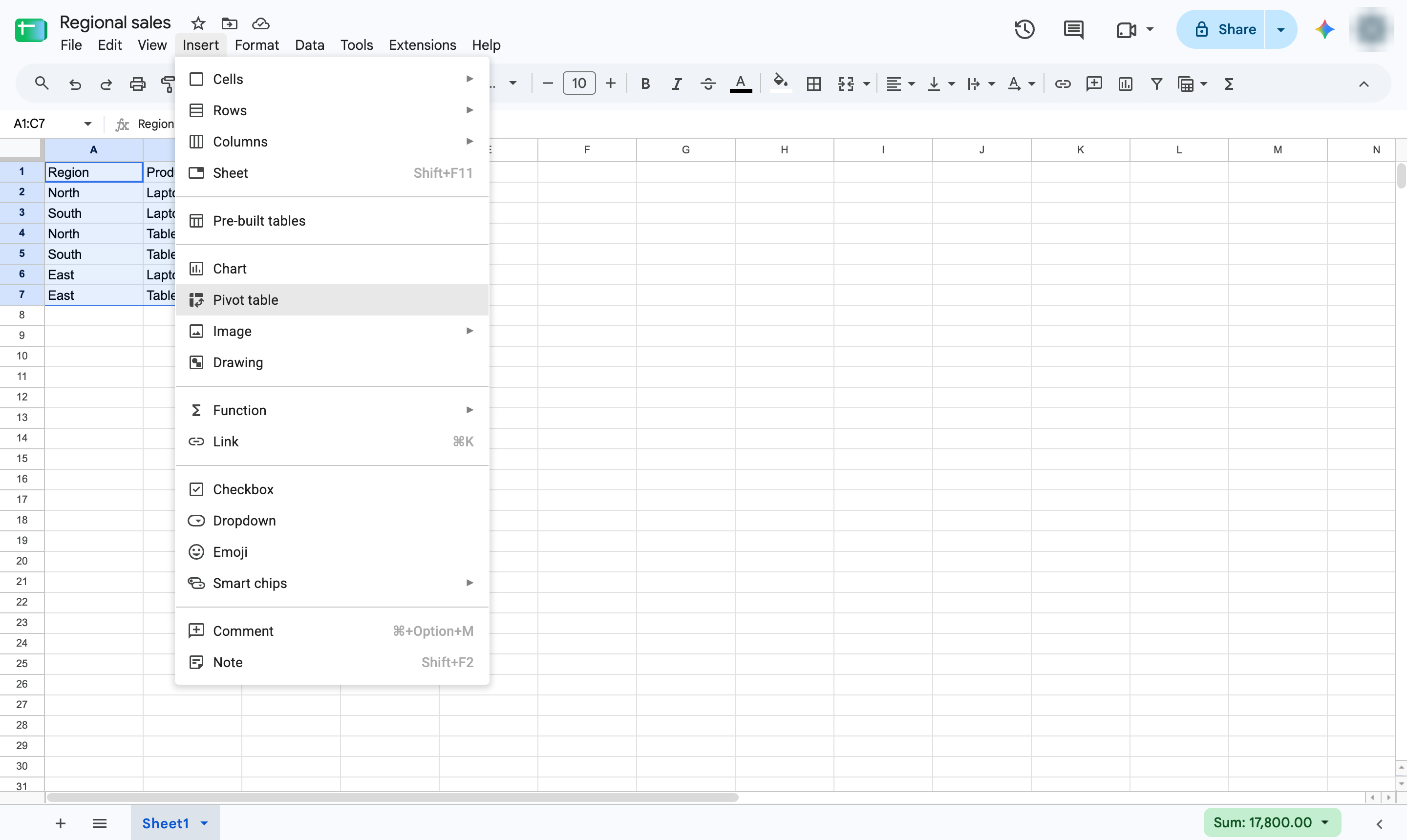Viewport: 1407px width, 840px height.
Task: Click the move to folder icon
Action: 229,23
